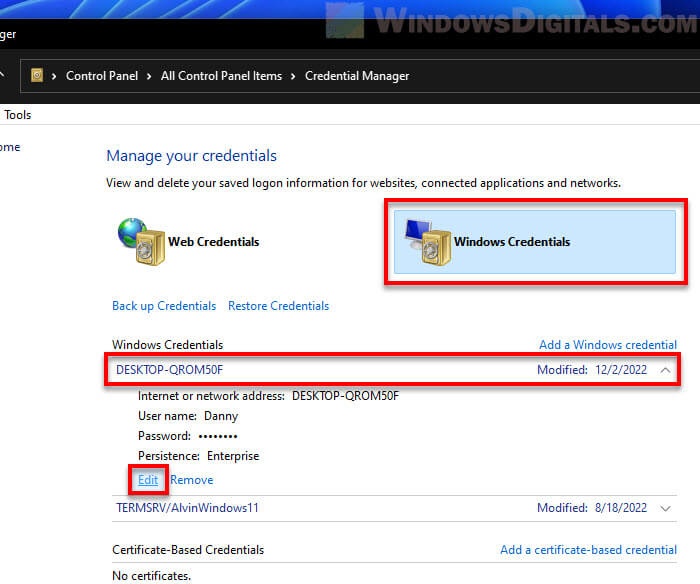Click the masked Password line
The image size is (700, 584).
(188, 436)
